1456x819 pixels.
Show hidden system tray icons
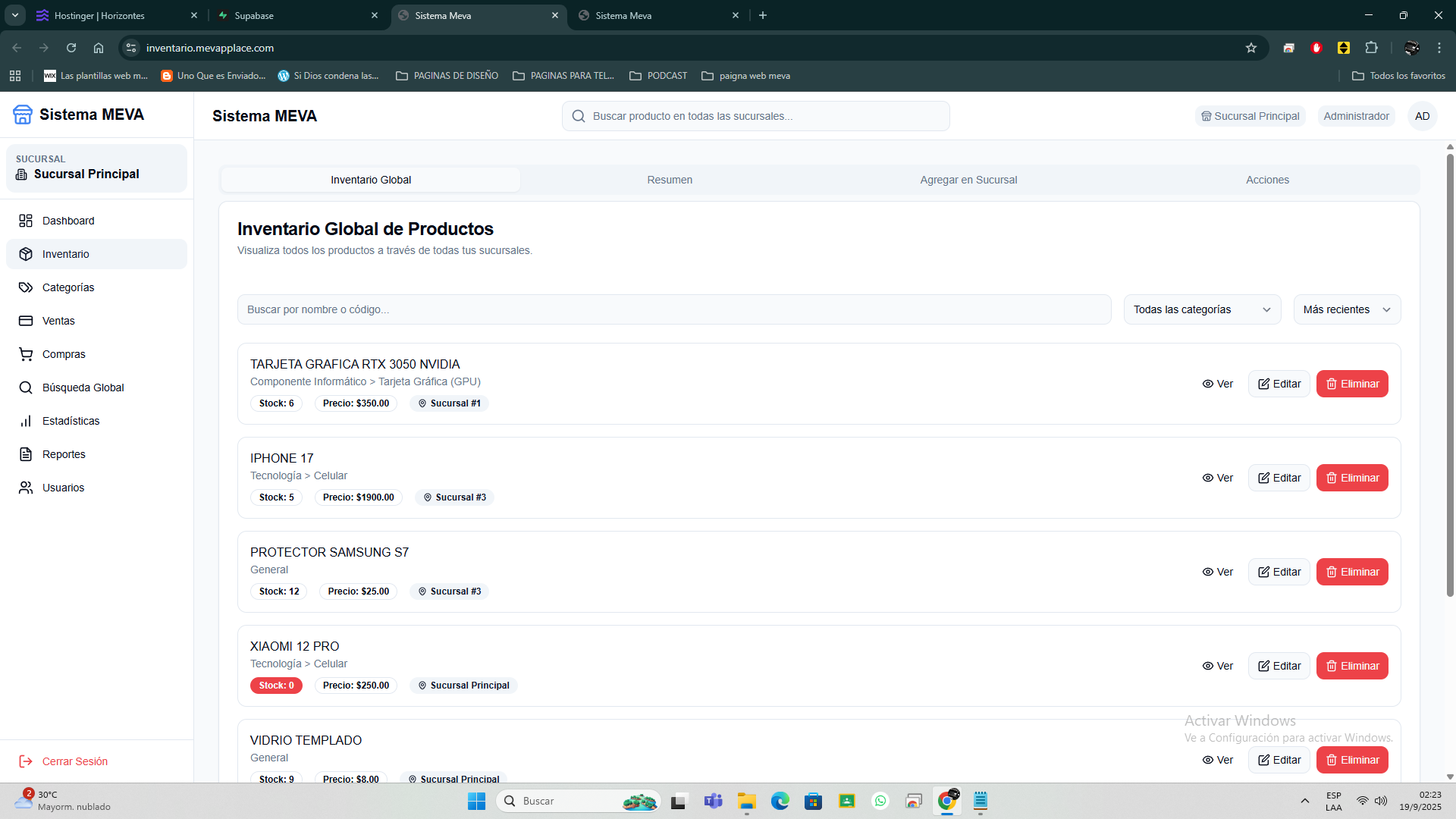click(x=1304, y=801)
